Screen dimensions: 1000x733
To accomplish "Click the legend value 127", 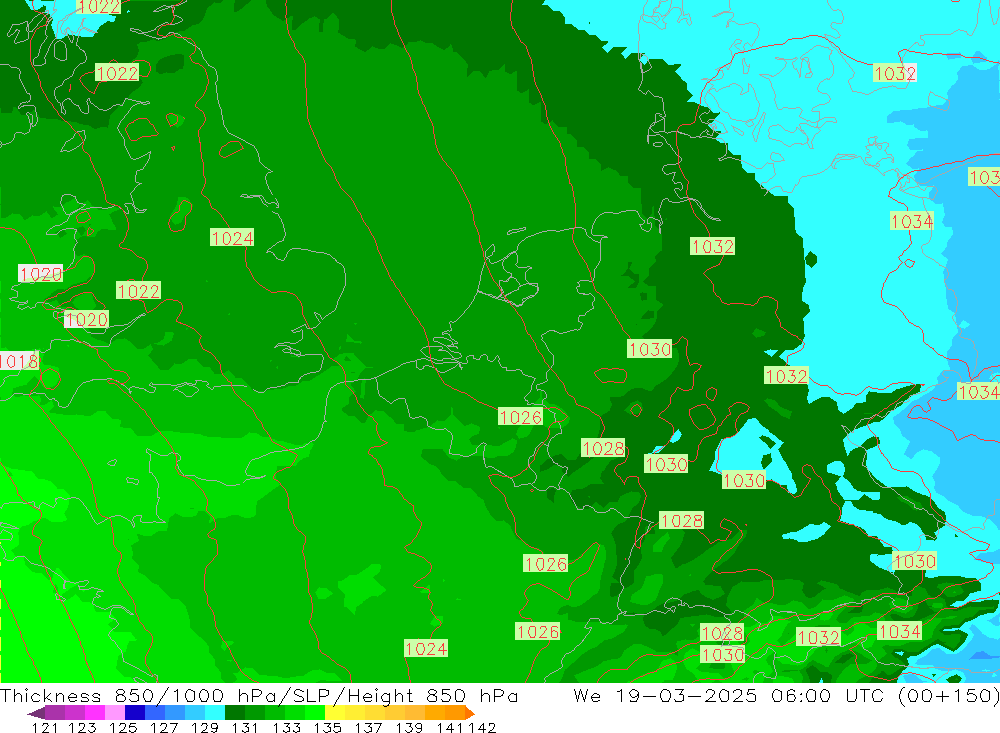I will (x=164, y=727).
